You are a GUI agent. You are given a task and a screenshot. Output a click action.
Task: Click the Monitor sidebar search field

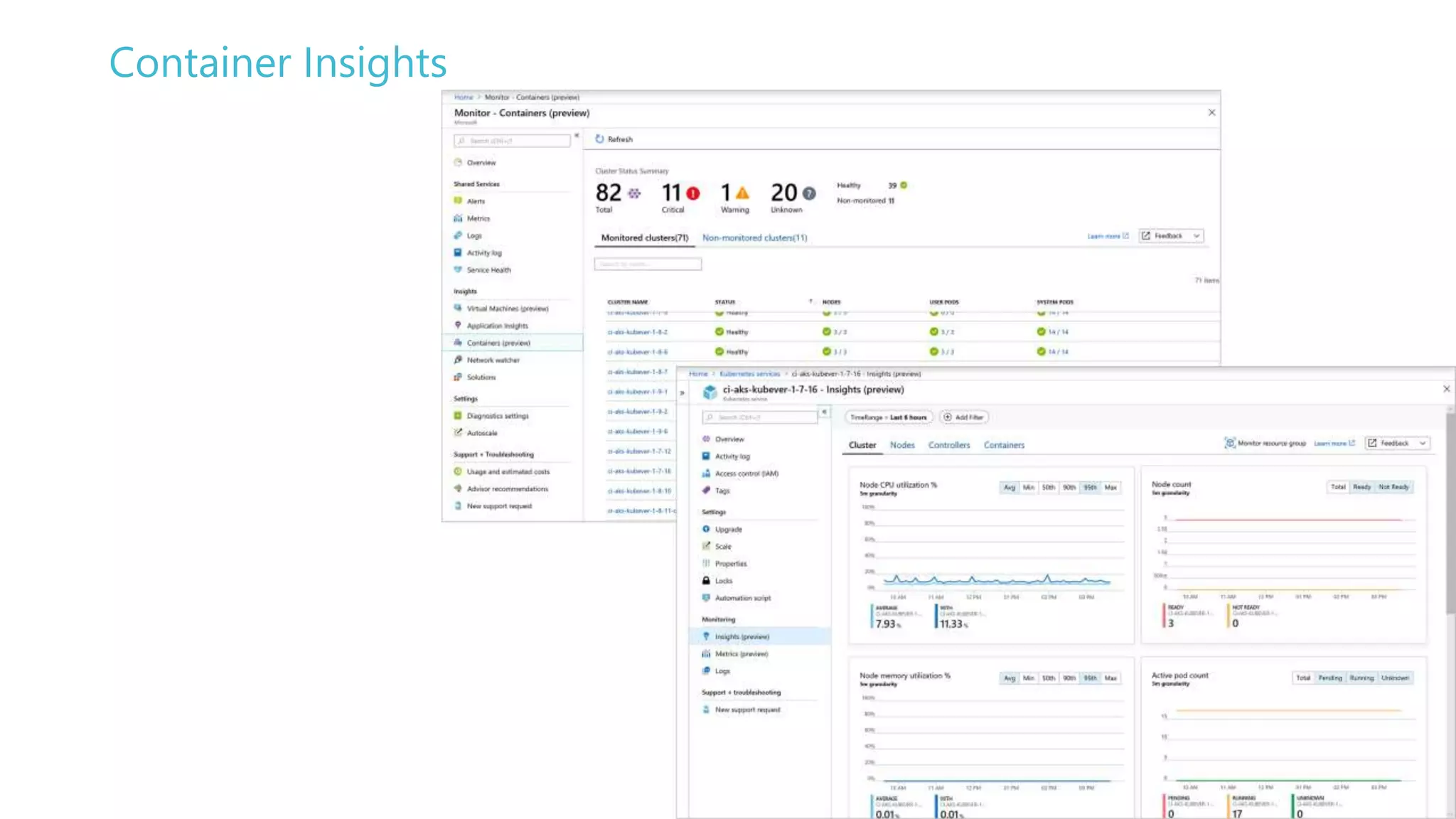coord(512,141)
